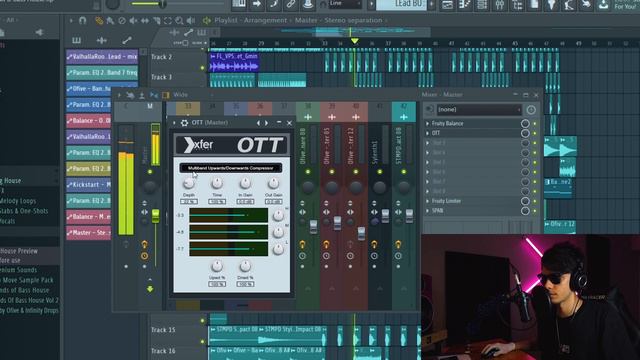Open the mixer window menu arrow beside Wide

tap(119, 95)
